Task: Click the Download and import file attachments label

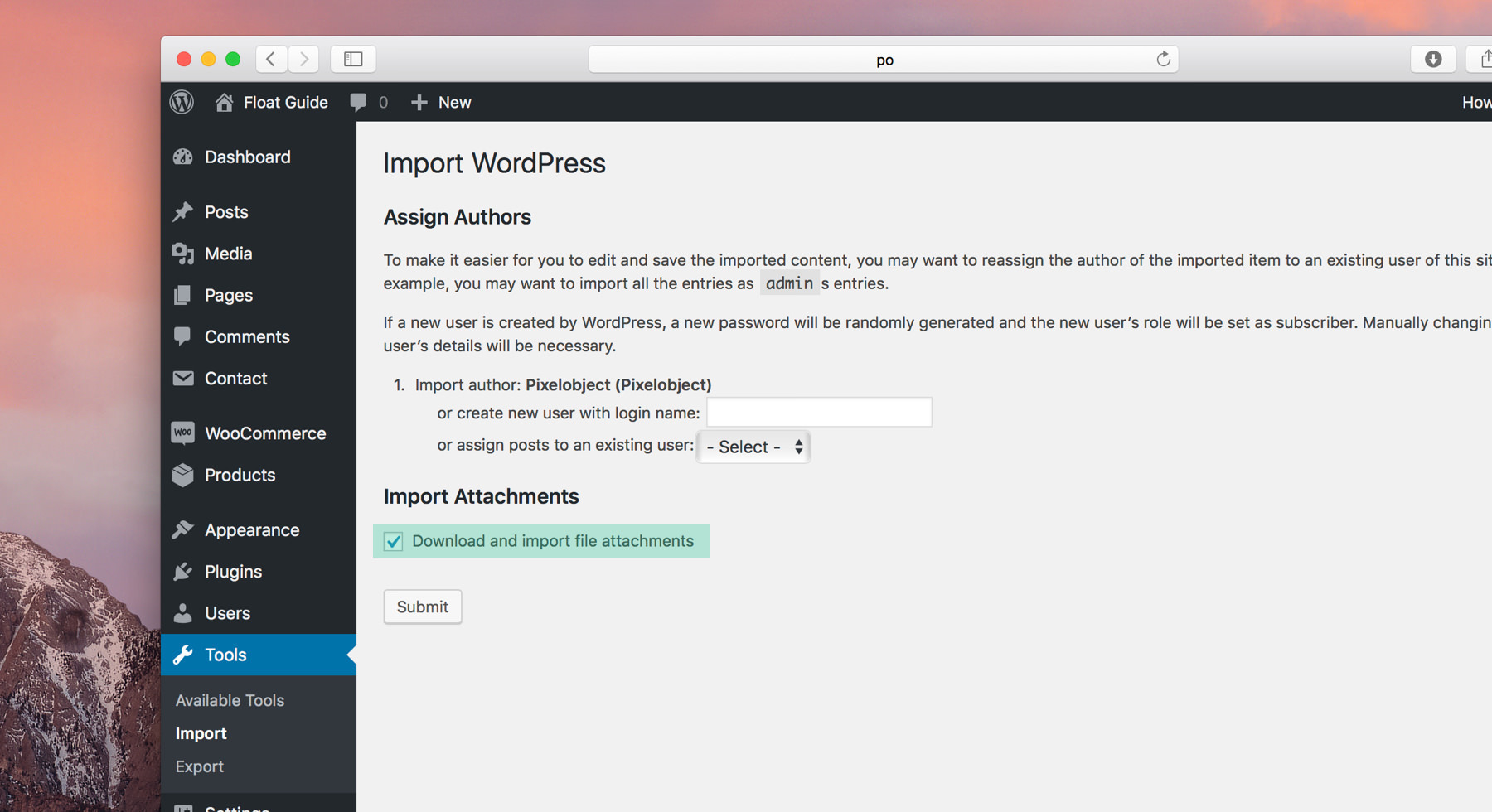Action: coord(553,541)
